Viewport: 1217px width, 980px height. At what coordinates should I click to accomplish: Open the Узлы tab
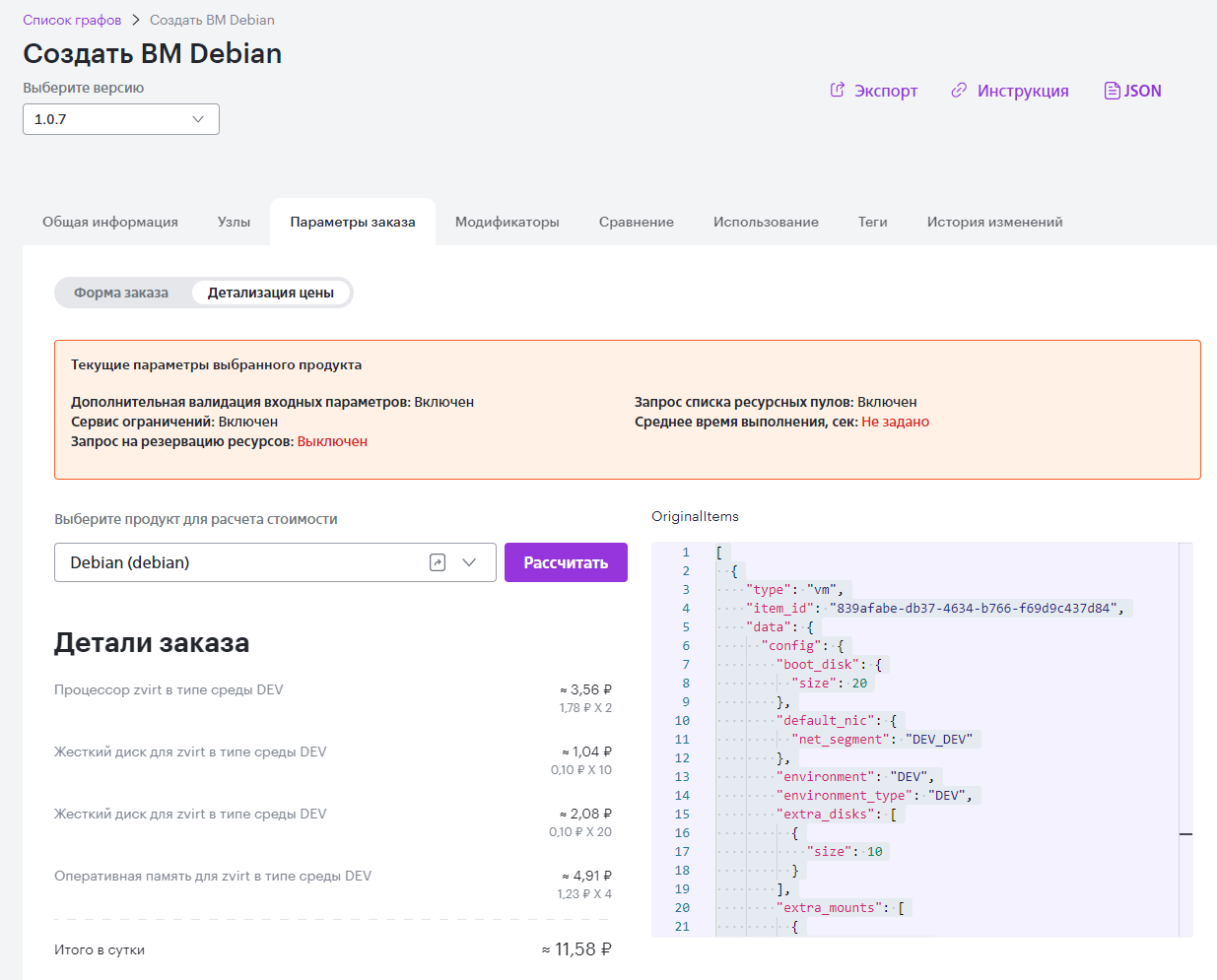pos(234,222)
